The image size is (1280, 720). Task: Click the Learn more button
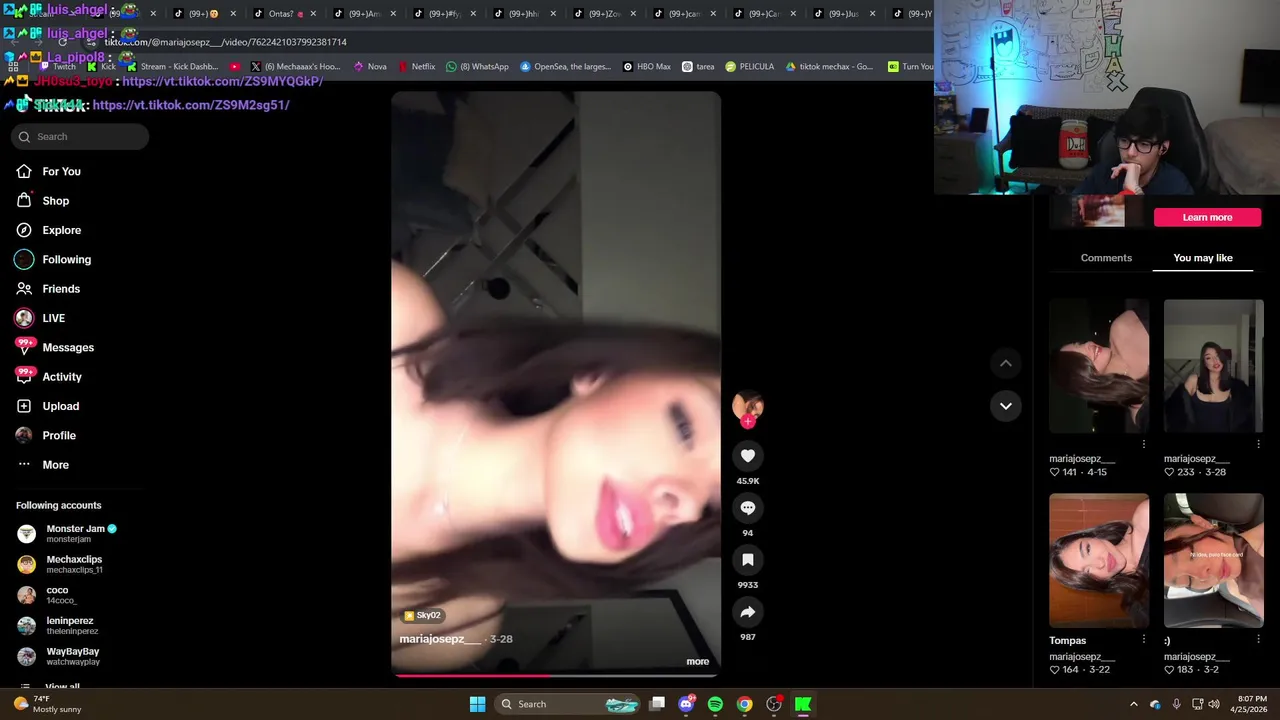[x=1207, y=217]
